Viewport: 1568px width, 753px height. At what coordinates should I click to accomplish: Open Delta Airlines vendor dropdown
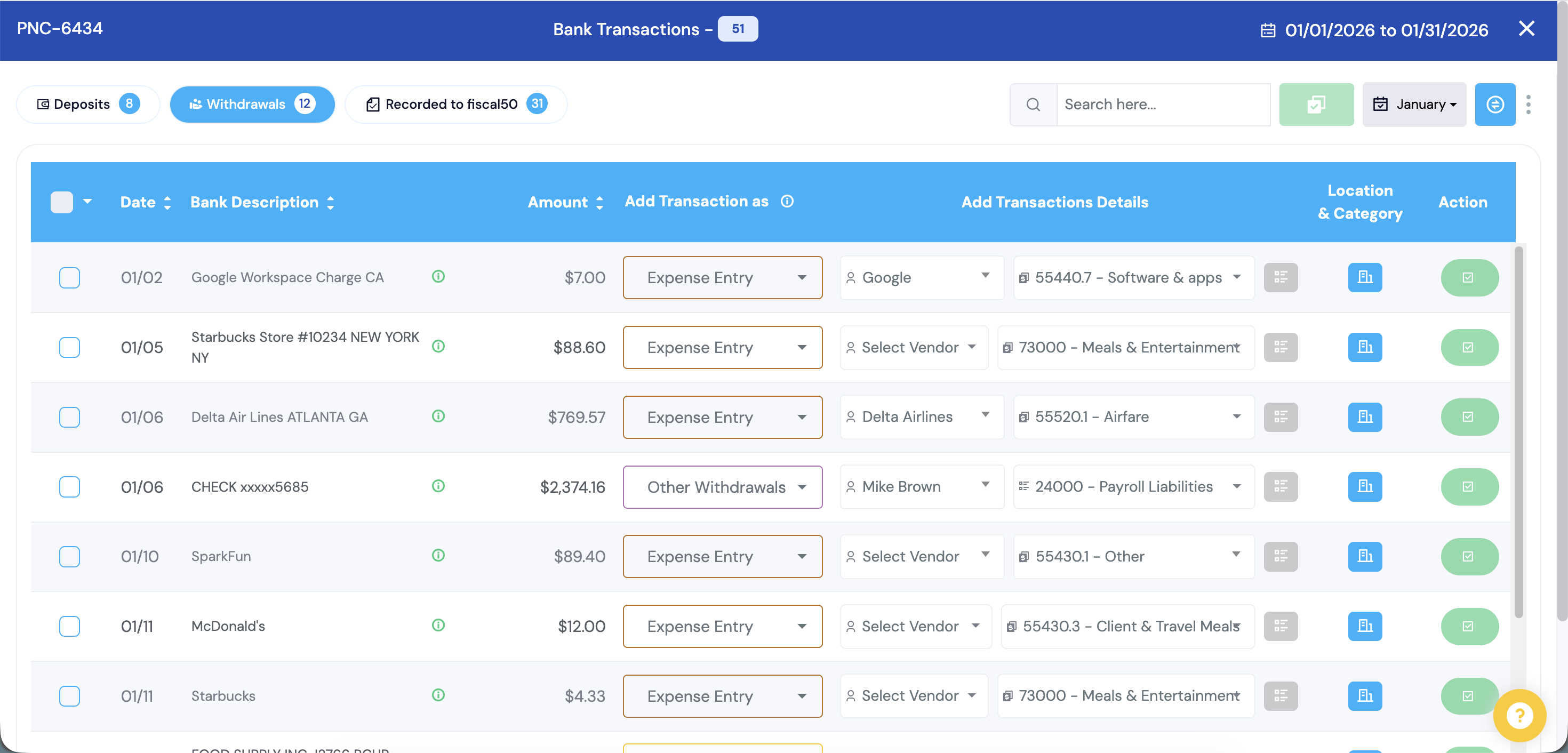click(922, 417)
